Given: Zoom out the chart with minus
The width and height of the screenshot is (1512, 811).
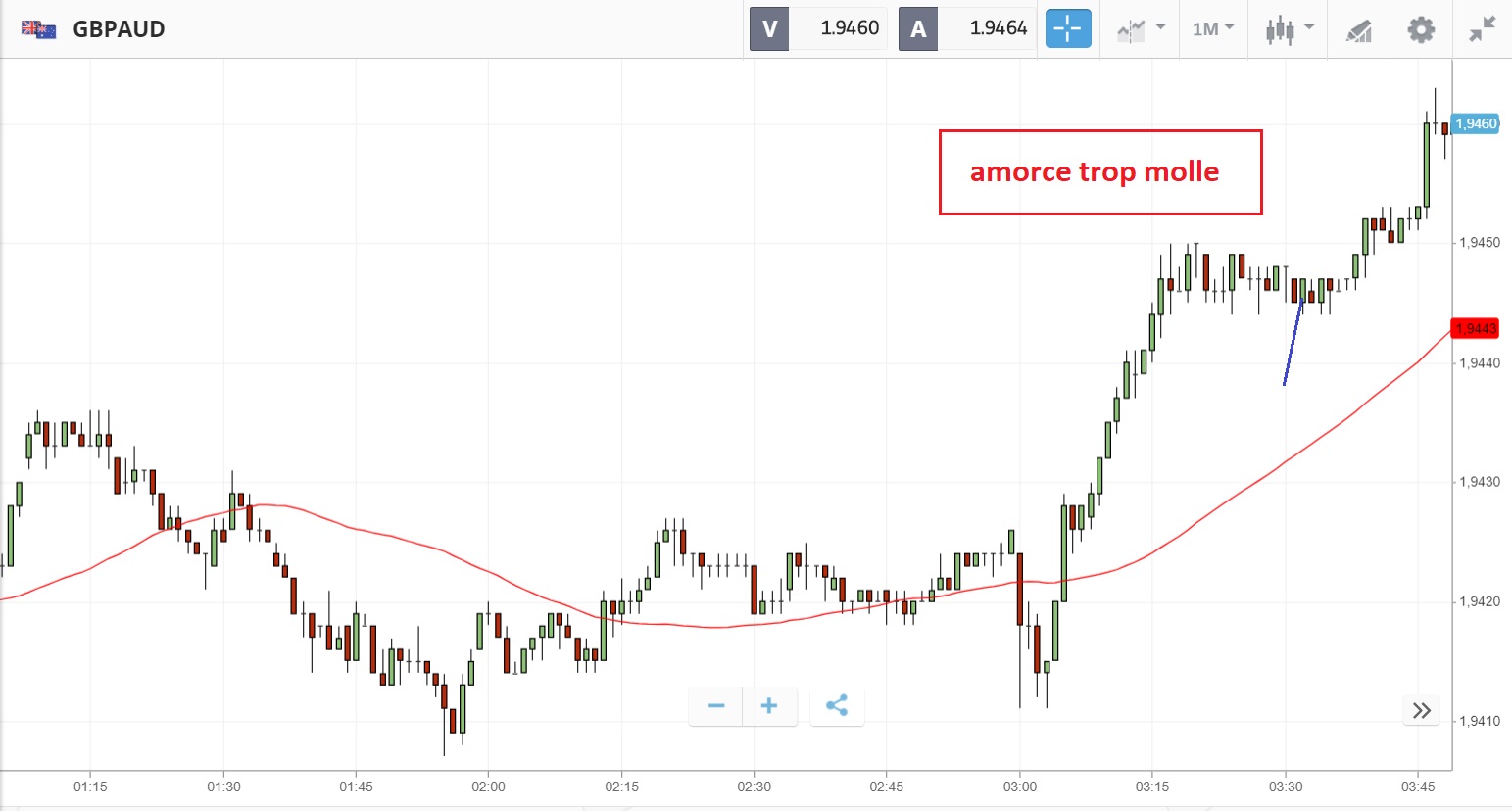Looking at the screenshot, I should [716, 706].
